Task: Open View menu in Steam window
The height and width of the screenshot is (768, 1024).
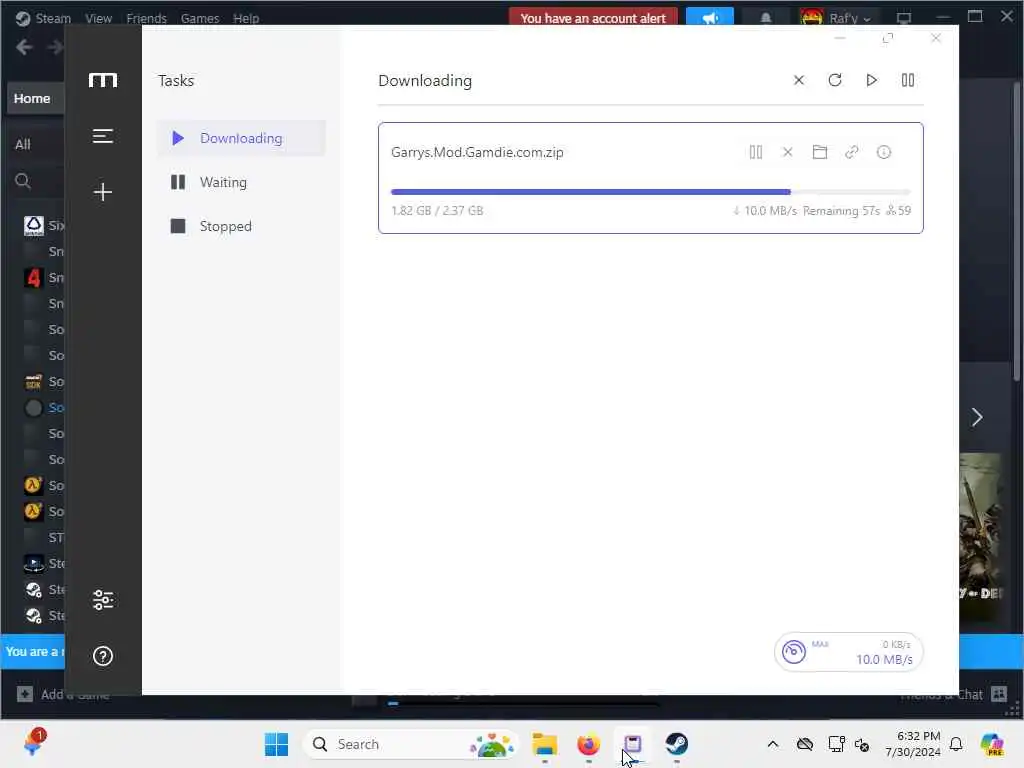Action: 99,18
